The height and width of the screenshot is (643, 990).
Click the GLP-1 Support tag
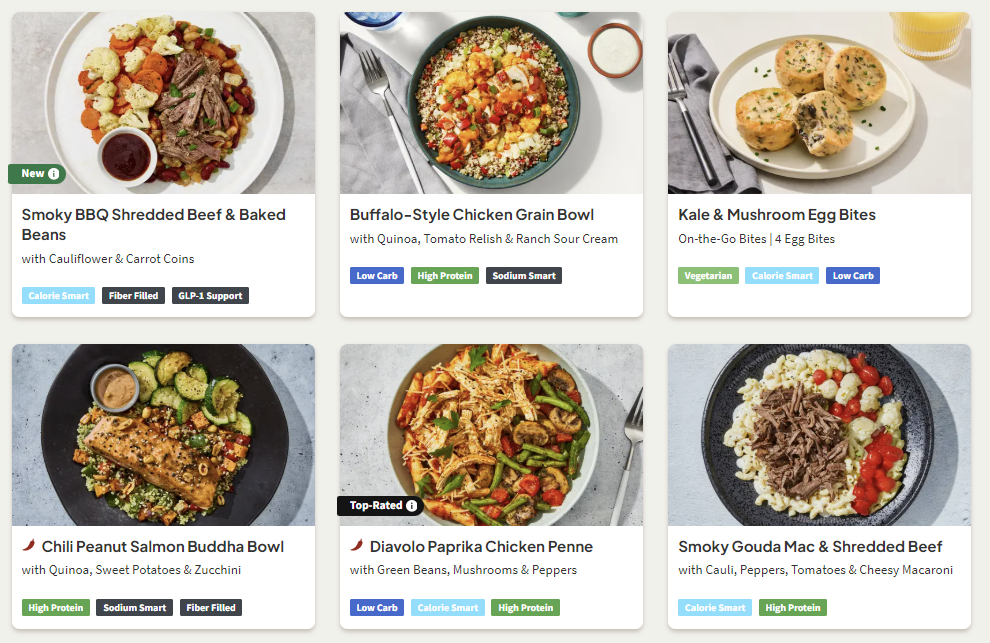210,296
